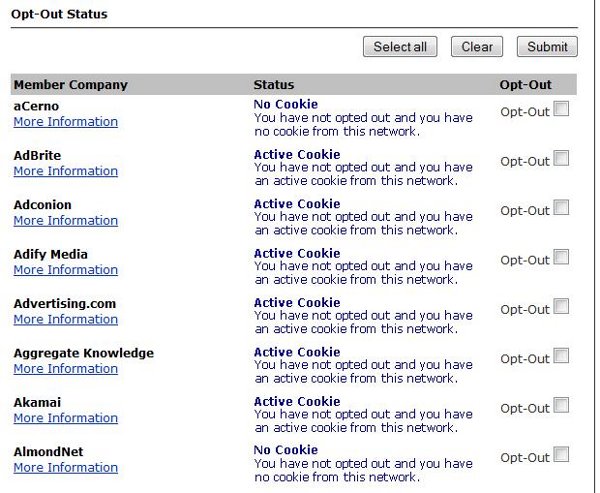Click AlmondNet's No Cookie status

pos(285,450)
